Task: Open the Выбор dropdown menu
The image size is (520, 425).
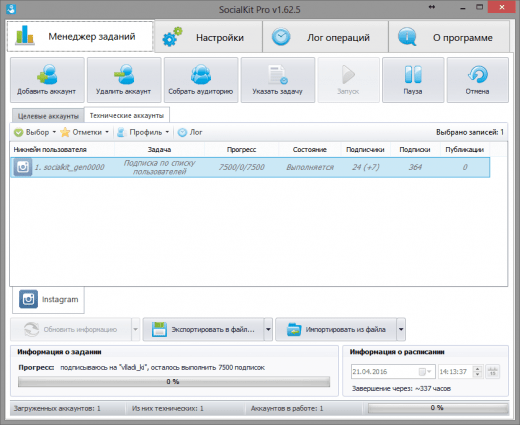Action: tap(35, 132)
